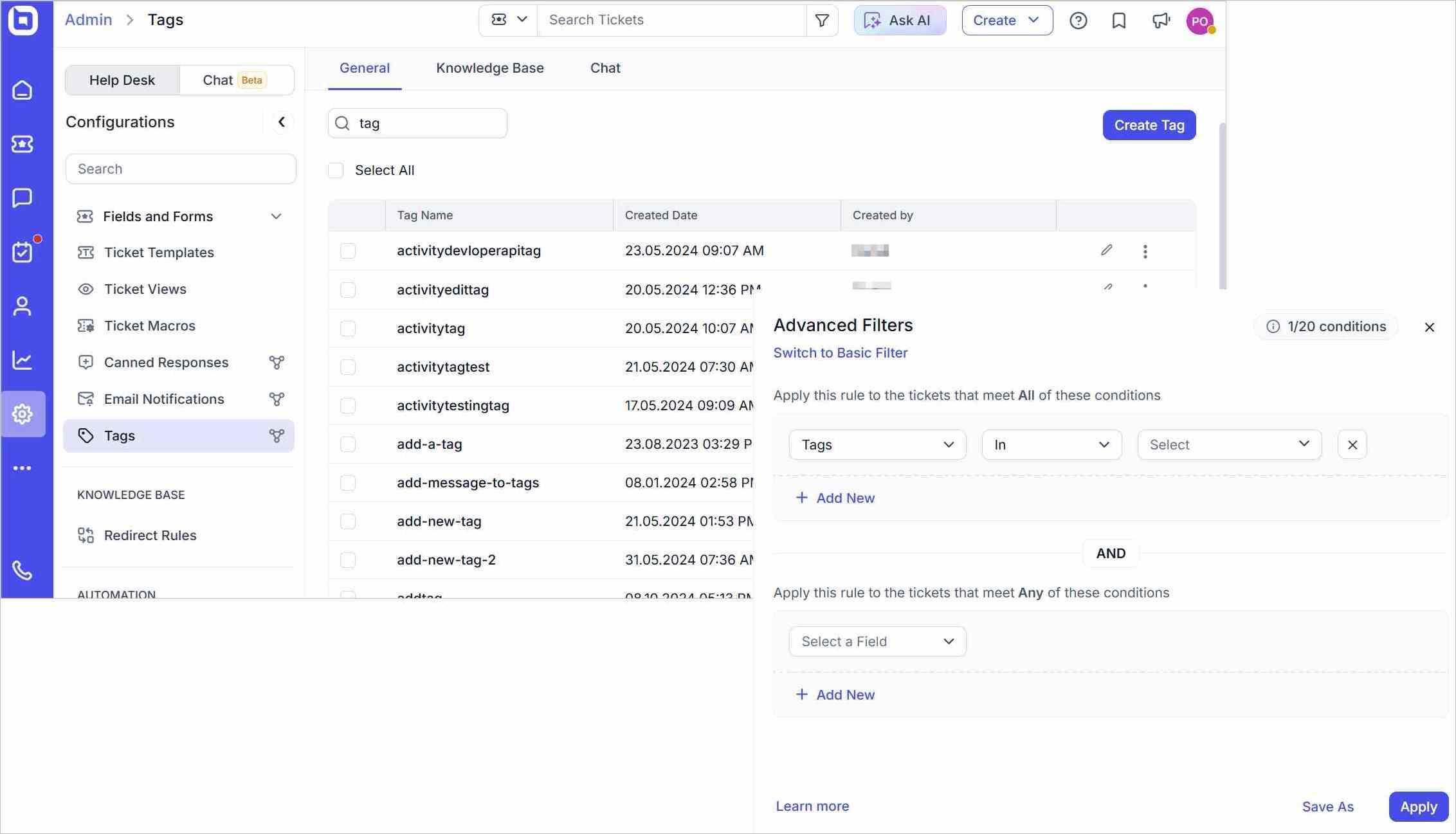The height and width of the screenshot is (834, 1456).
Task: Check the add-a-tag checkbox
Action: 348,444
